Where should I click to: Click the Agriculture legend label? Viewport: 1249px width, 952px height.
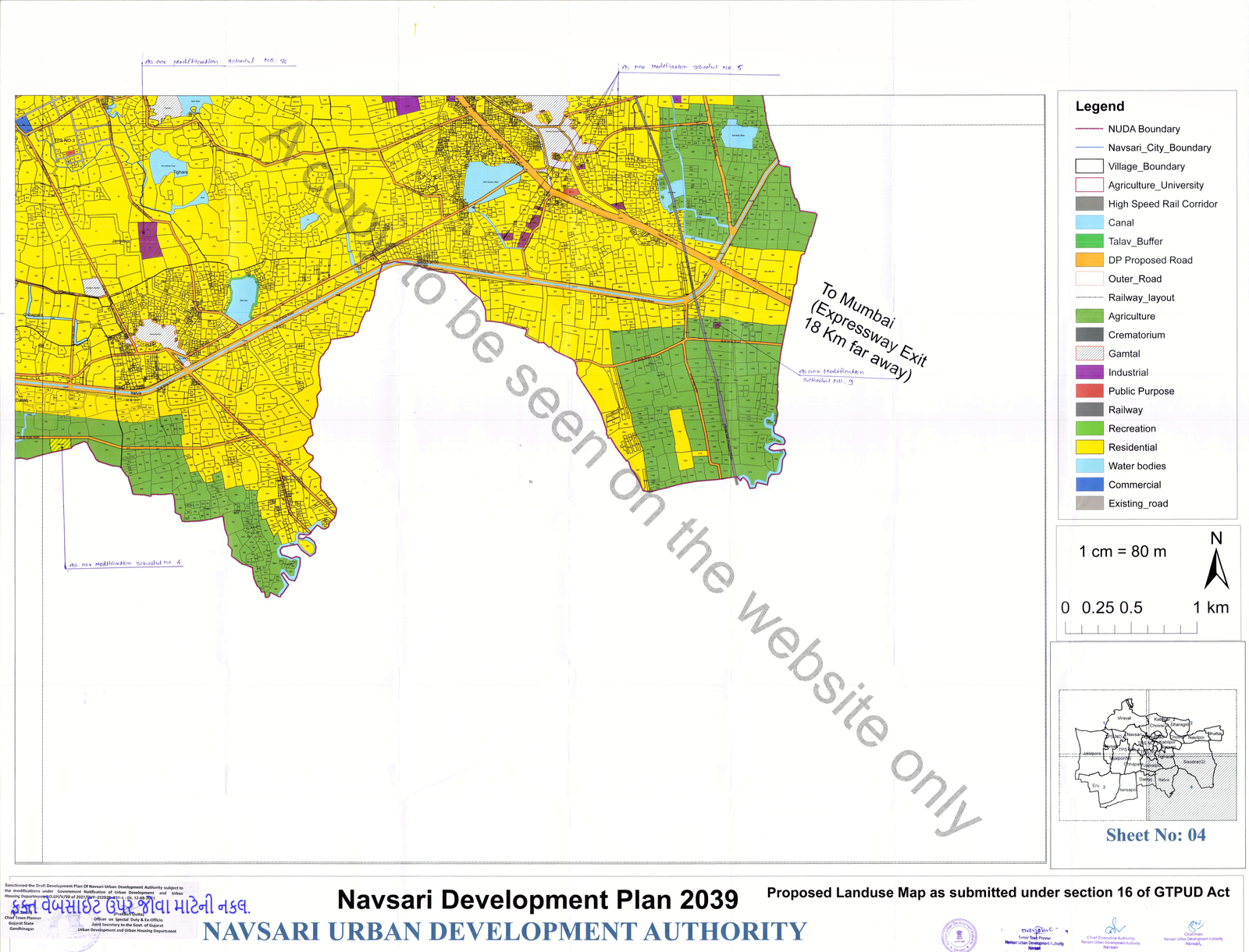point(1131,316)
